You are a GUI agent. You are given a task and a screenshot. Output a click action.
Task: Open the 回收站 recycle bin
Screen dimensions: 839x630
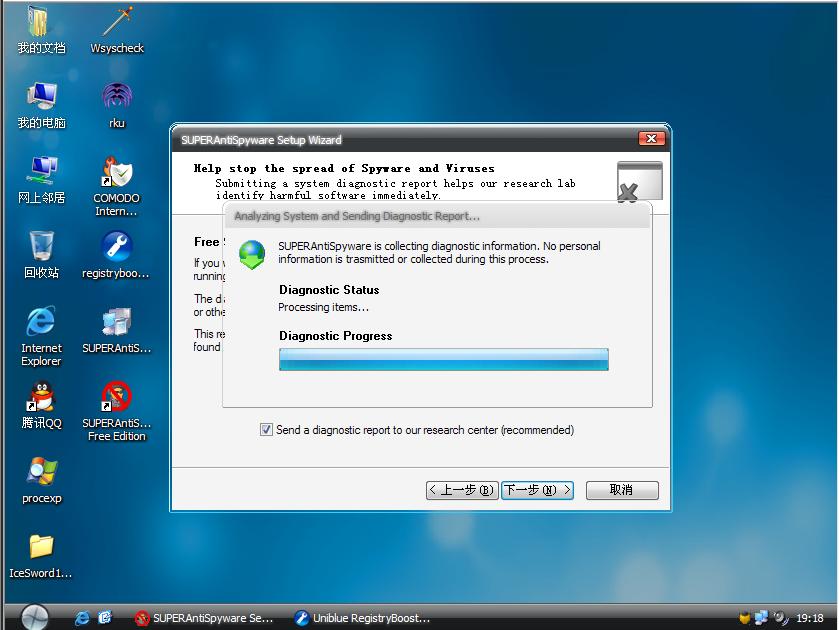(x=41, y=256)
